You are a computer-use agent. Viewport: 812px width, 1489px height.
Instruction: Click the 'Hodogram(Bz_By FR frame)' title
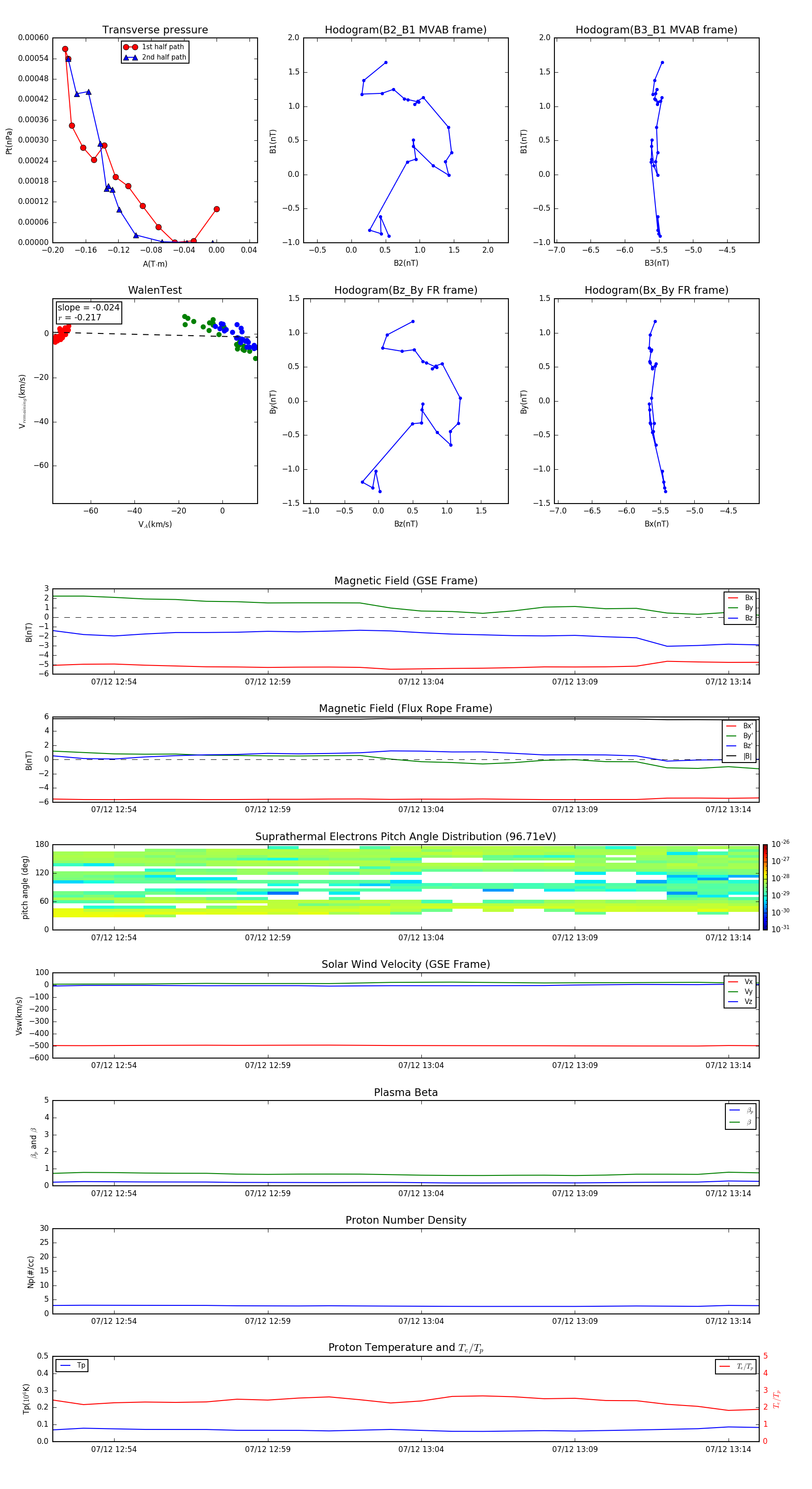(406, 290)
